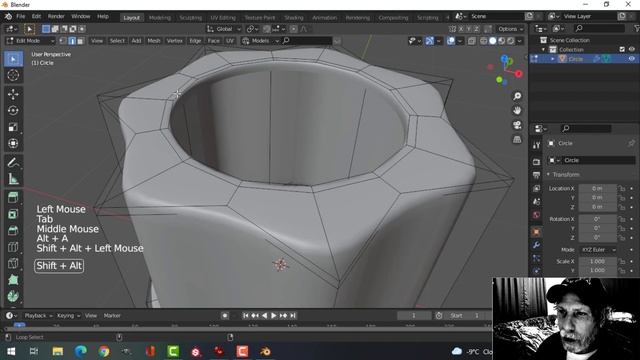This screenshot has height=360, width=640.
Task: Switch to material preview shading
Action: (x=502, y=41)
